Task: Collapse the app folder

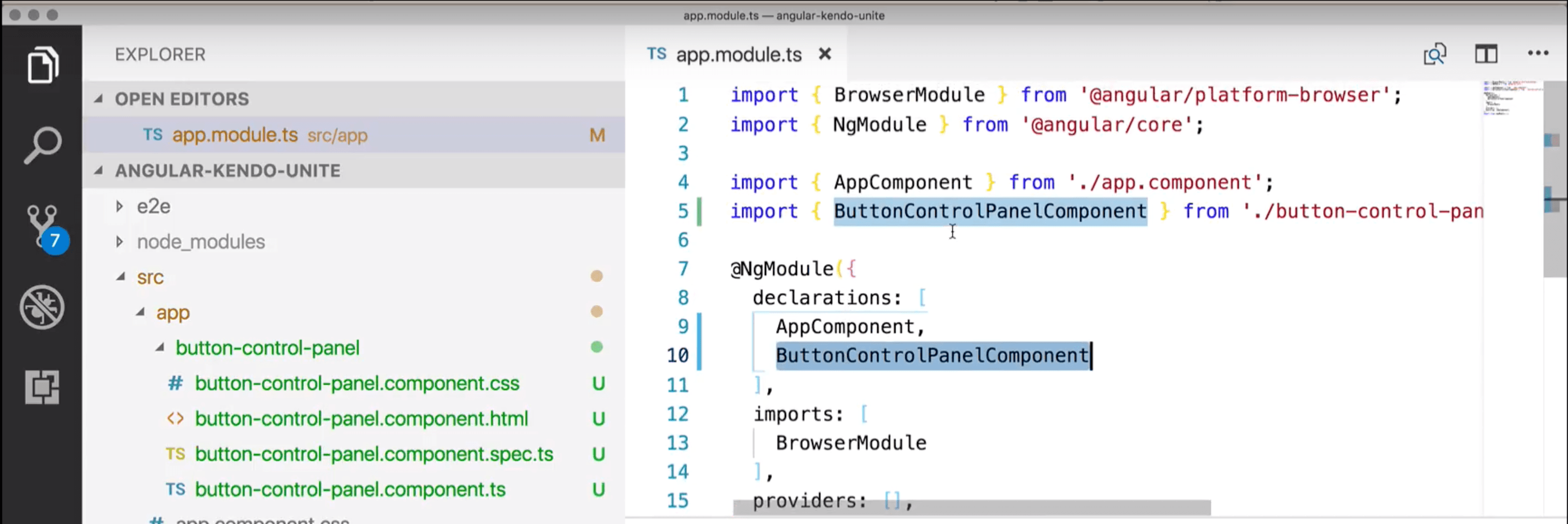Action: (x=140, y=312)
